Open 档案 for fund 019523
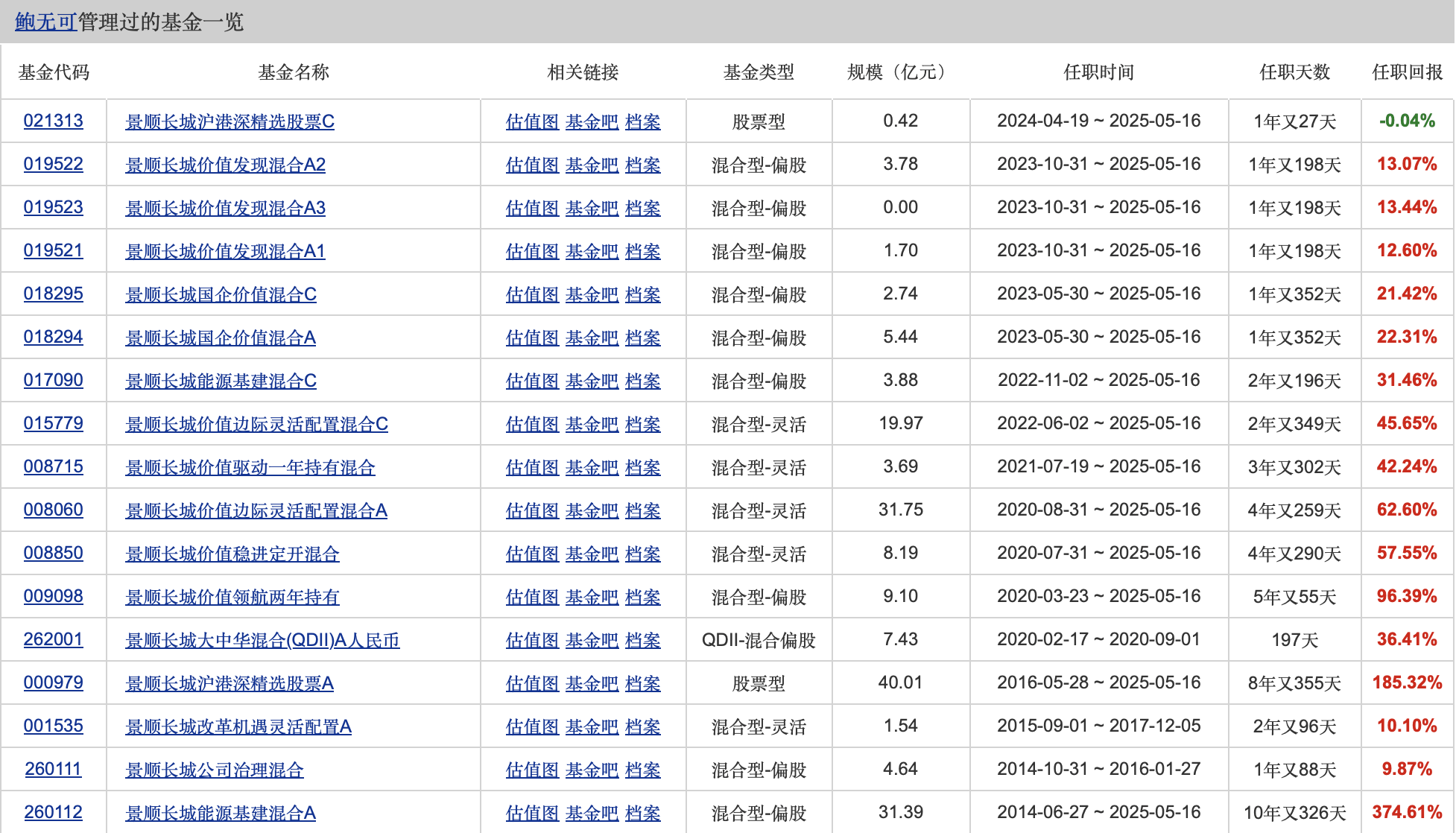The image size is (1456, 833). [x=643, y=208]
